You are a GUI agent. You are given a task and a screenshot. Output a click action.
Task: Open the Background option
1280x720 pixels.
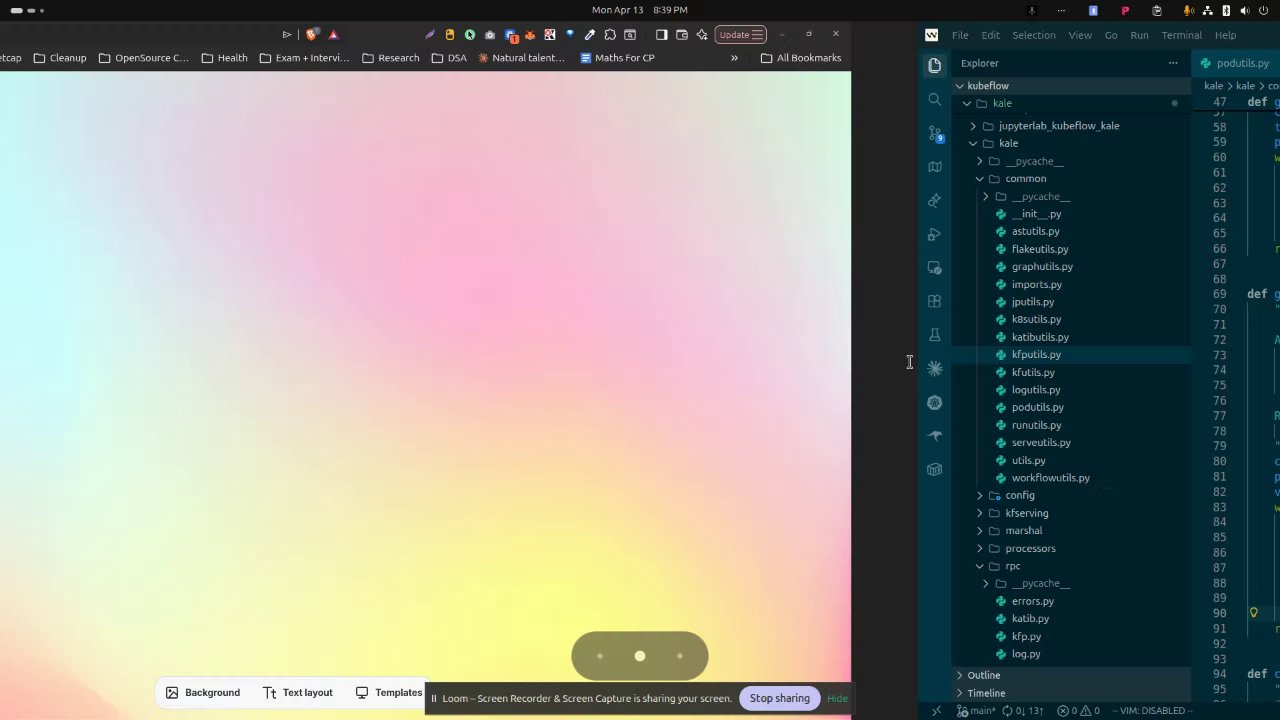point(203,692)
